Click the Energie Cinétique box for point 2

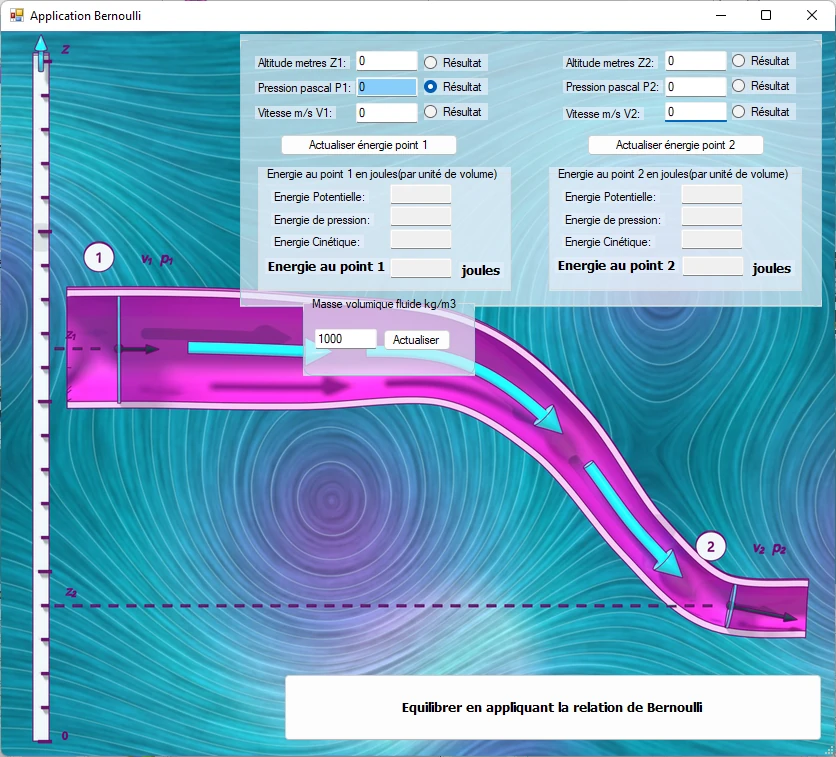(x=712, y=239)
